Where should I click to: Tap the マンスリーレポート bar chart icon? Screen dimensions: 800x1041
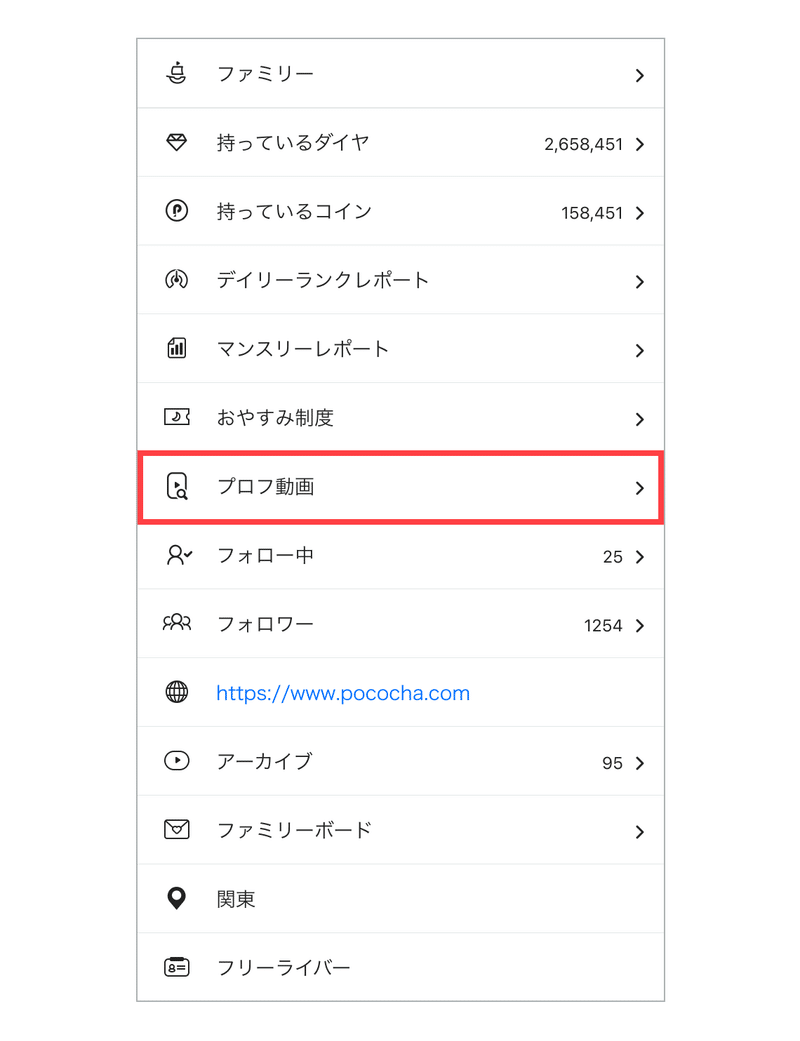click(x=177, y=348)
